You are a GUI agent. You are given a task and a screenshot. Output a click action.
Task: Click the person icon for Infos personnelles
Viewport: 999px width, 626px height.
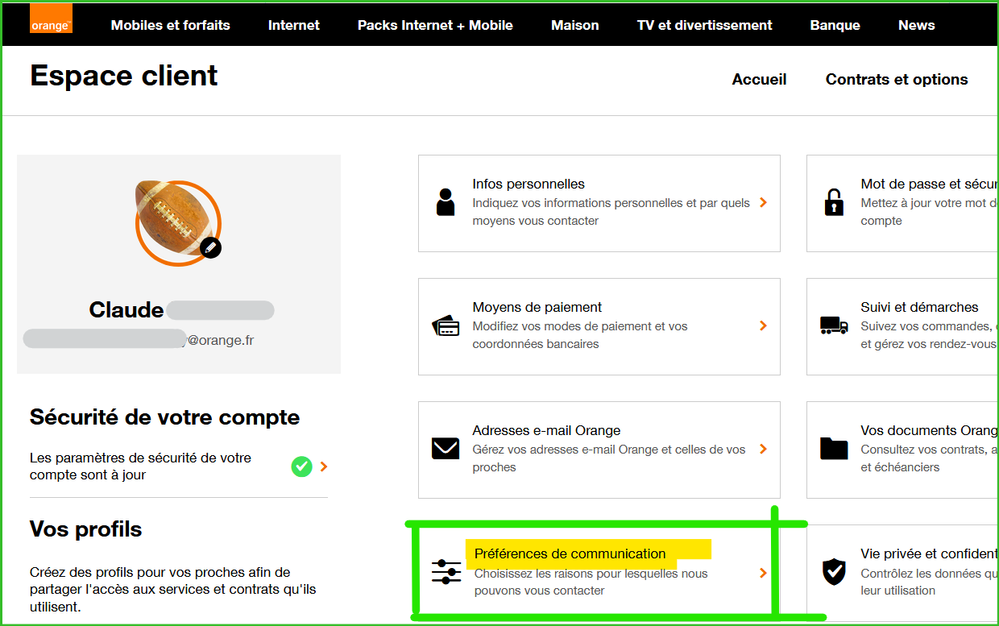(445, 203)
